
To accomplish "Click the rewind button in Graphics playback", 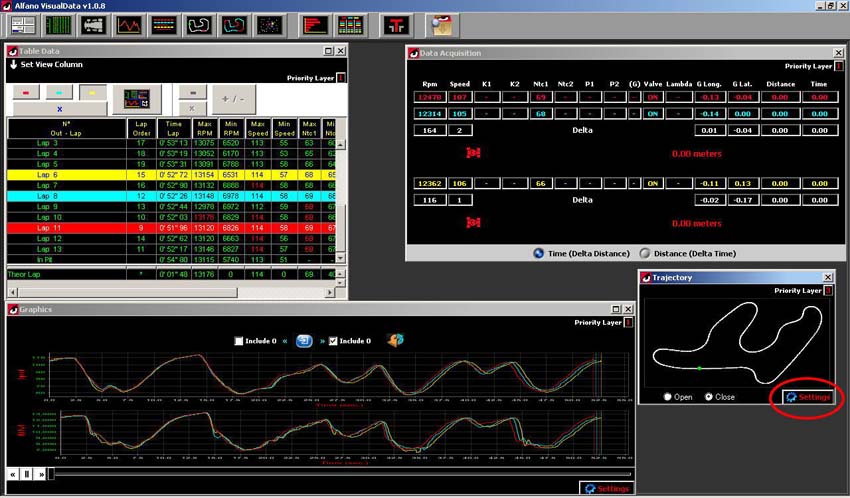I will 12,474.
